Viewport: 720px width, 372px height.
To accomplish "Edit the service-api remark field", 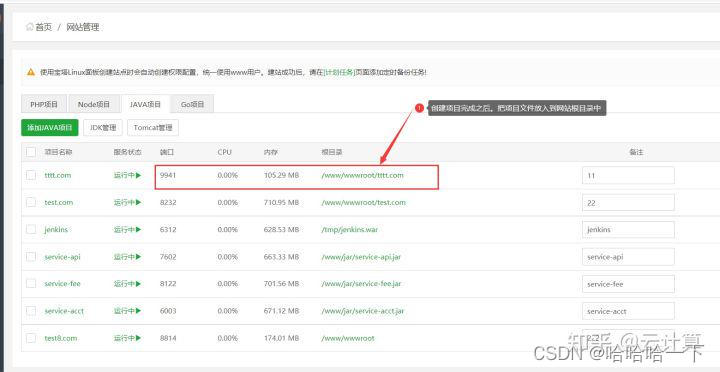I will pyautogui.click(x=628, y=257).
